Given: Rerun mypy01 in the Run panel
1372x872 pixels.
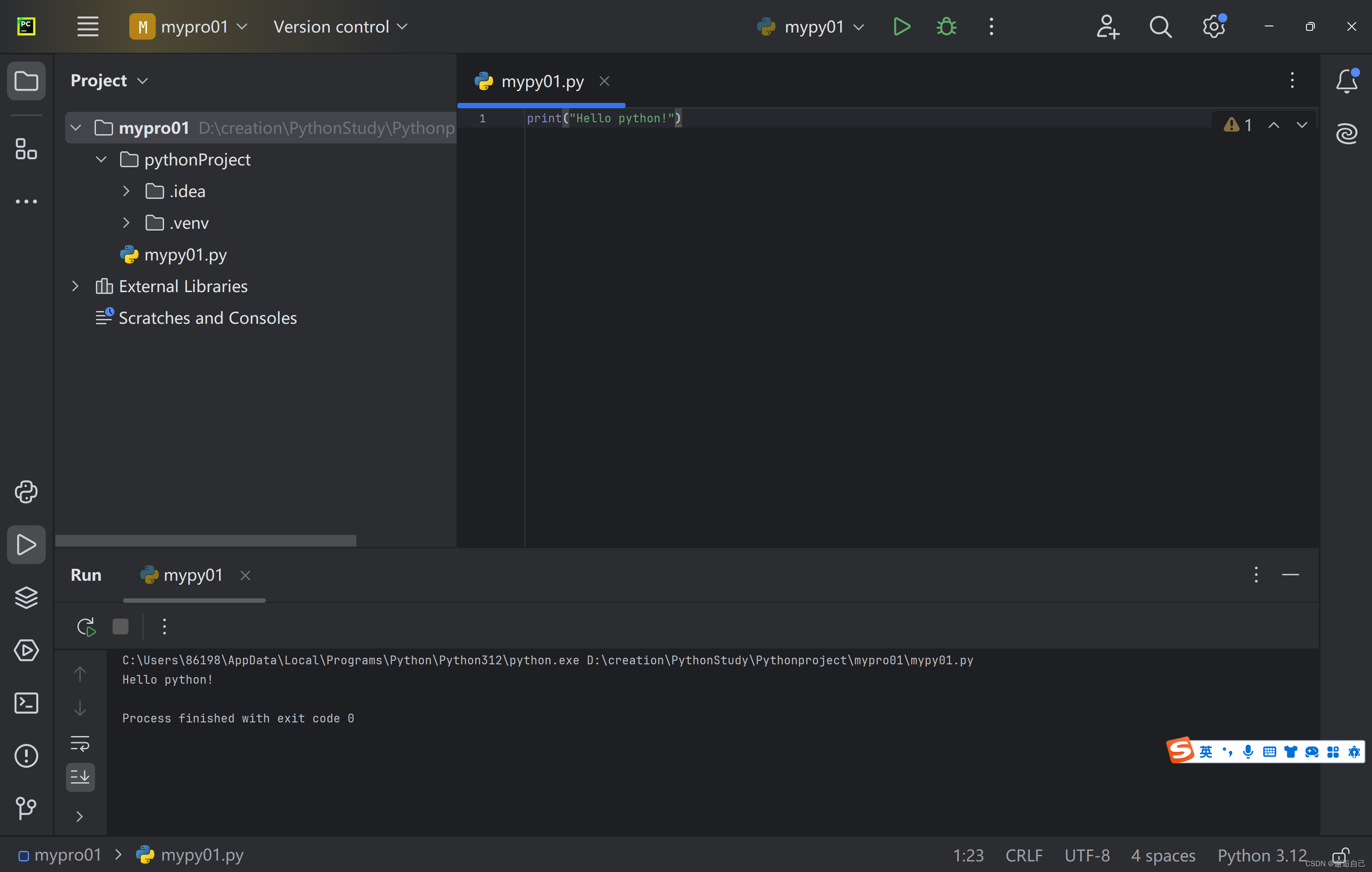Looking at the screenshot, I should click(x=85, y=627).
